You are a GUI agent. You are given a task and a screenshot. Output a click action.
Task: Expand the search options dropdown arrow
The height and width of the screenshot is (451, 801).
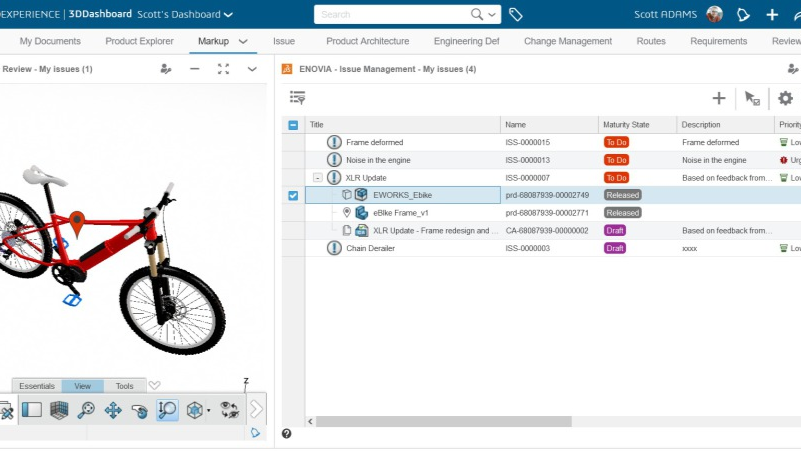tap(491, 15)
